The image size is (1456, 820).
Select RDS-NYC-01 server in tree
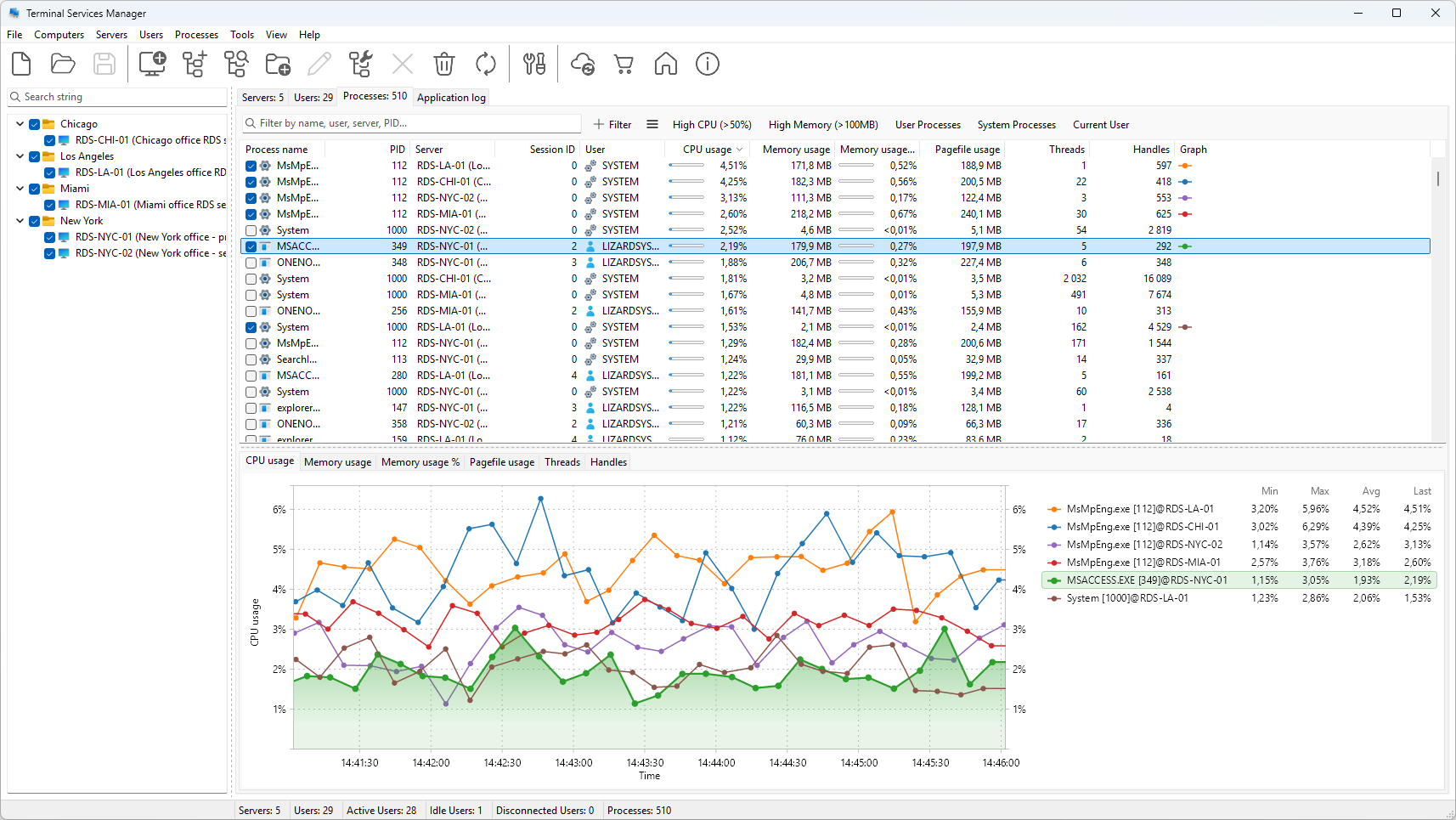pyautogui.click(x=150, y=237)
